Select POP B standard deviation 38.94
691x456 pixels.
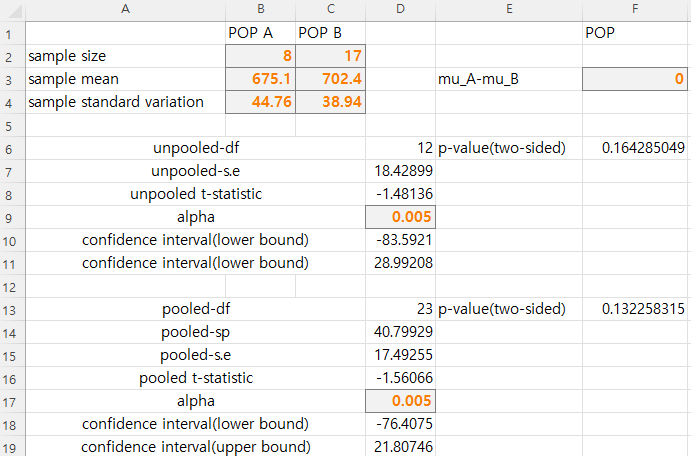[x=331, y=102]
